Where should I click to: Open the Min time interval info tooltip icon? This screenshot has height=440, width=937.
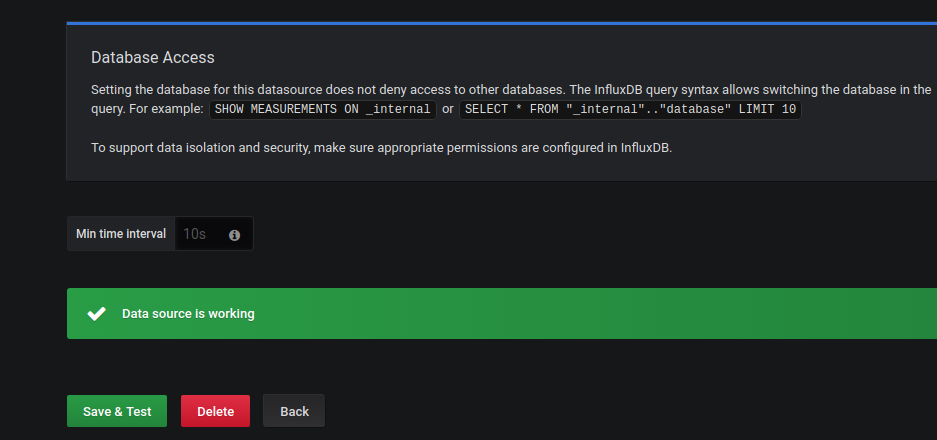coord(234,235)
